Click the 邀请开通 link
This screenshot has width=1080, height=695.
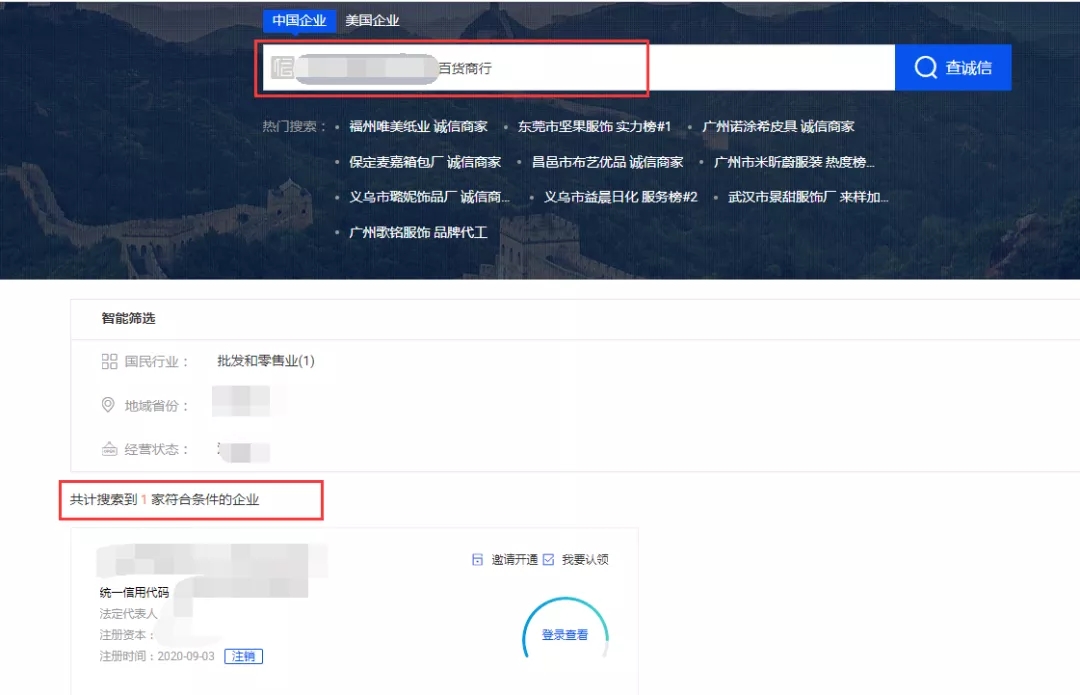[x=514, y=559]
